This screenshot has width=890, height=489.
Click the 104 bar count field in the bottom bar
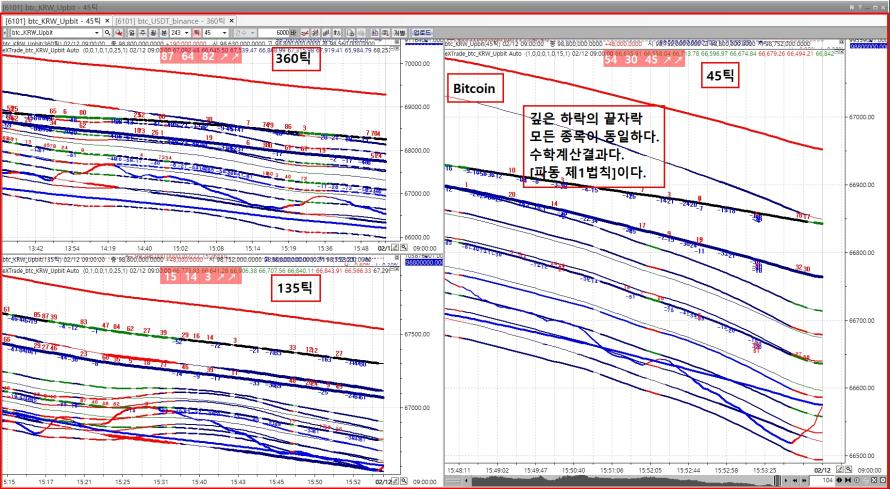tap(822, 480)
